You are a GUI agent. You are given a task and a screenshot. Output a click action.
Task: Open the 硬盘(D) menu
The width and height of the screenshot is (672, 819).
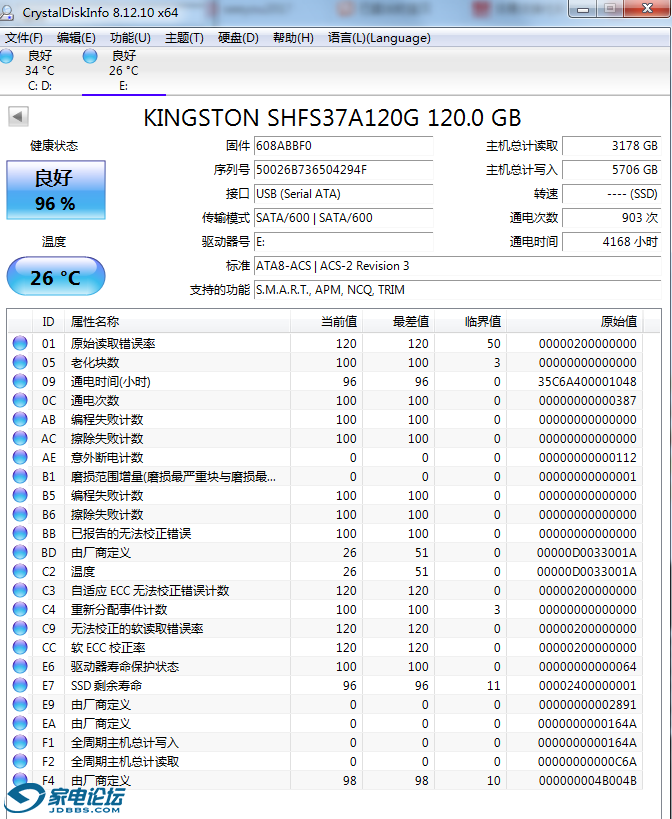[238, 38]
